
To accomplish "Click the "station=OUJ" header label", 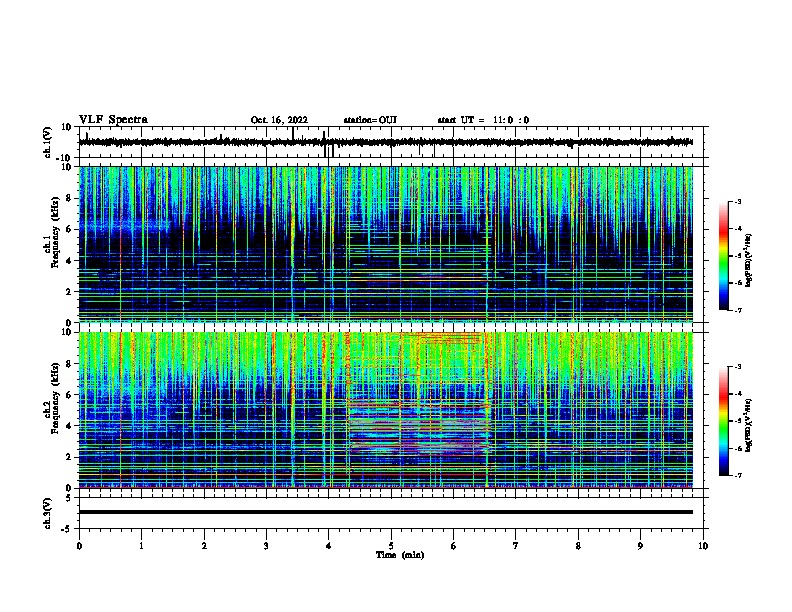I will (x=370, y=120).
